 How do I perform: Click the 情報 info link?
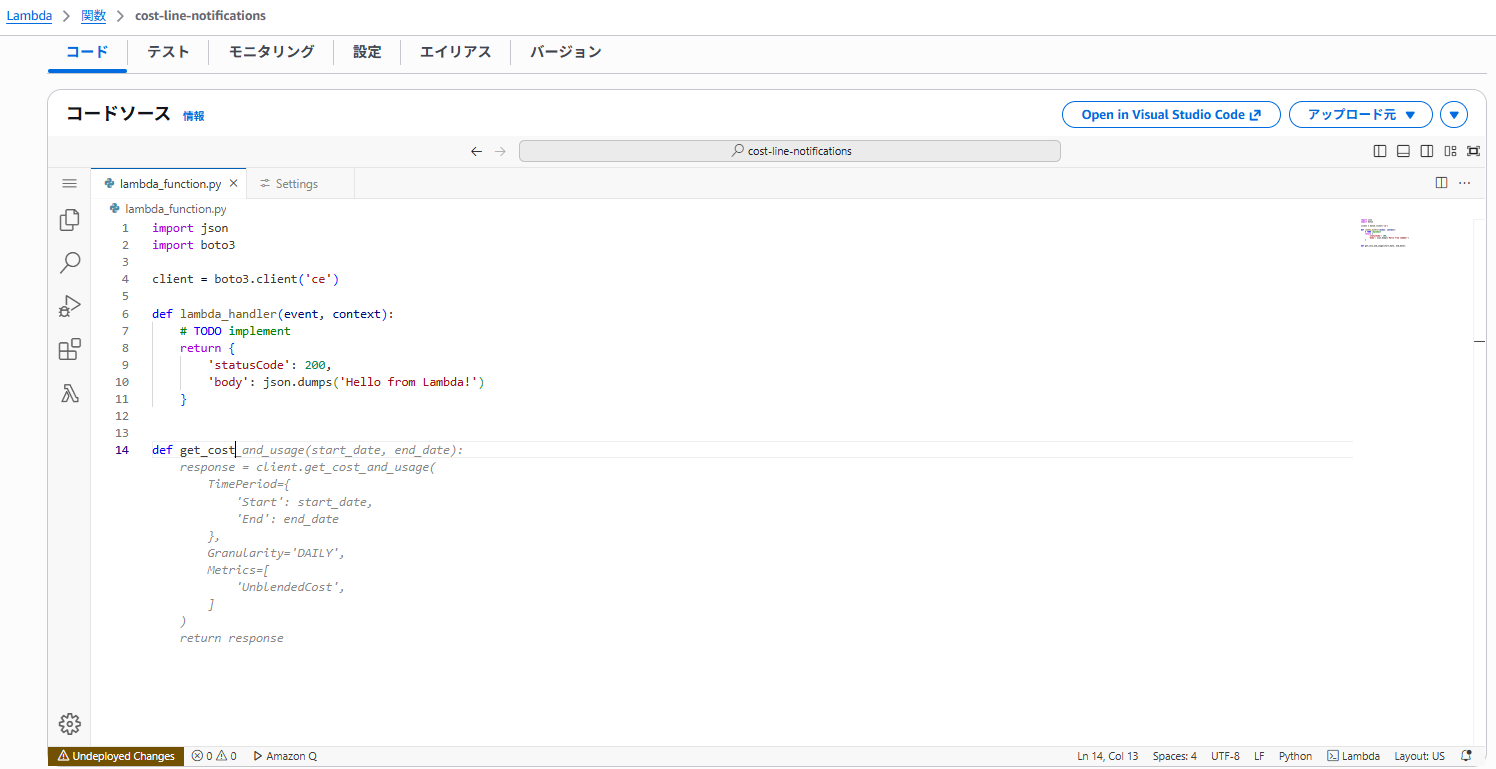coord(193,116)
